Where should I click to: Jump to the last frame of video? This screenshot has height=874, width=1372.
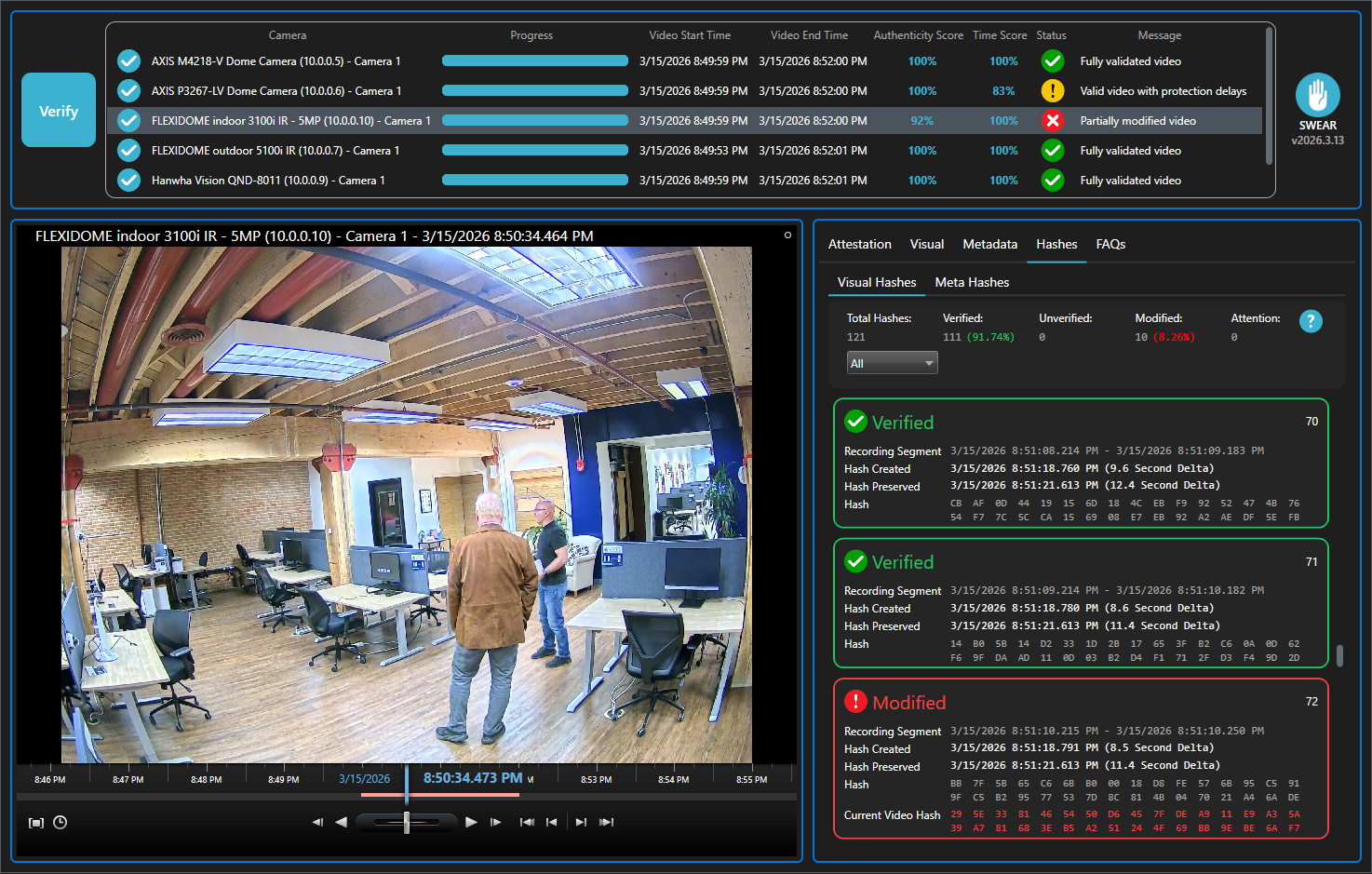pos(607,822)
